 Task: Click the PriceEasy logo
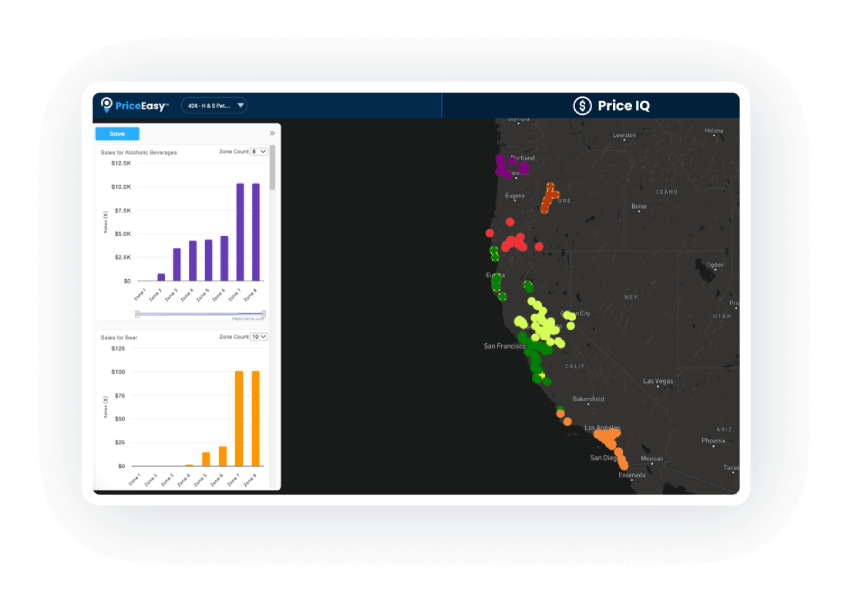[135, 105]
